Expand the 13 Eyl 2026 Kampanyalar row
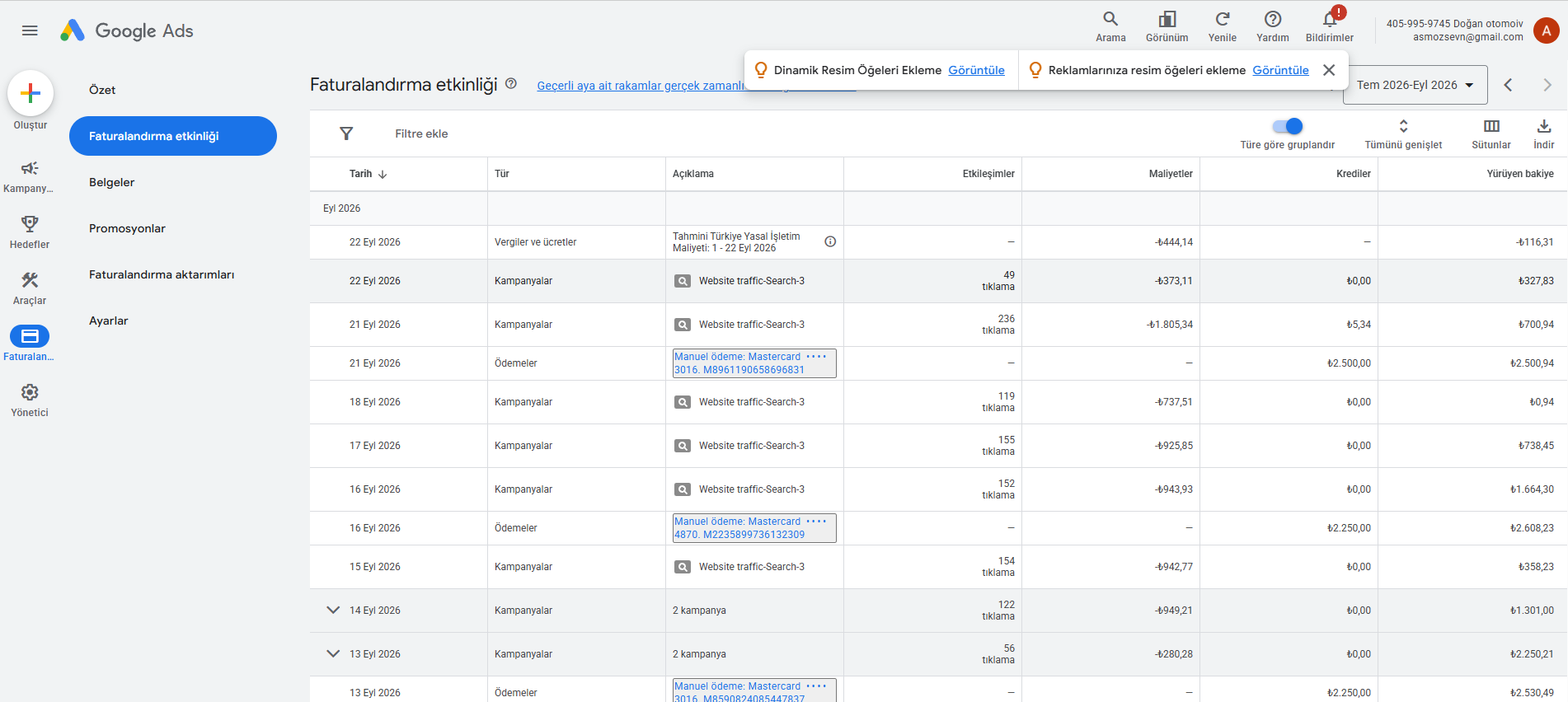Viewport: 1568px width, 702px height. (x=333, y=654)
